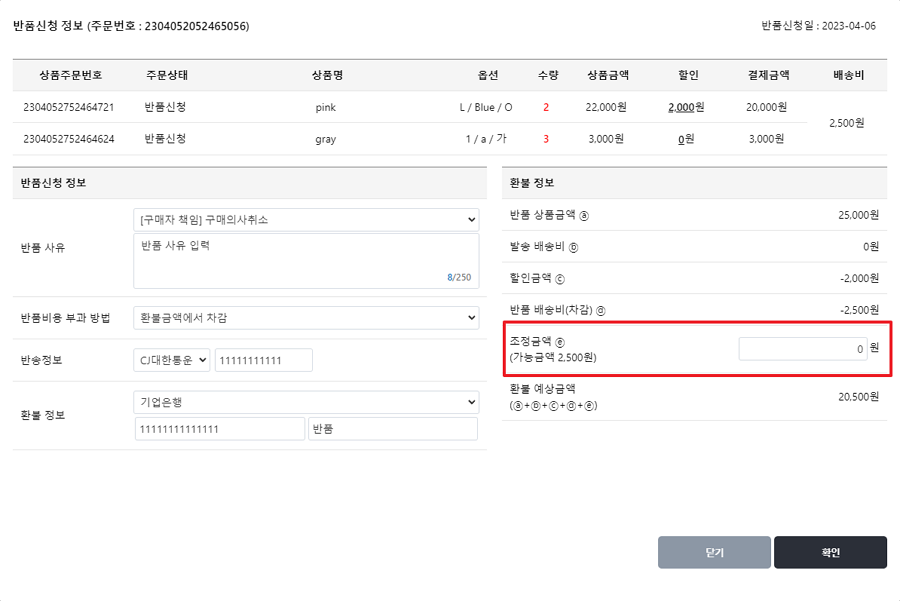Click the 0원 discount link on the gray row
The height and width of the screenshot is (601, 900).
[x=686, y=139]
